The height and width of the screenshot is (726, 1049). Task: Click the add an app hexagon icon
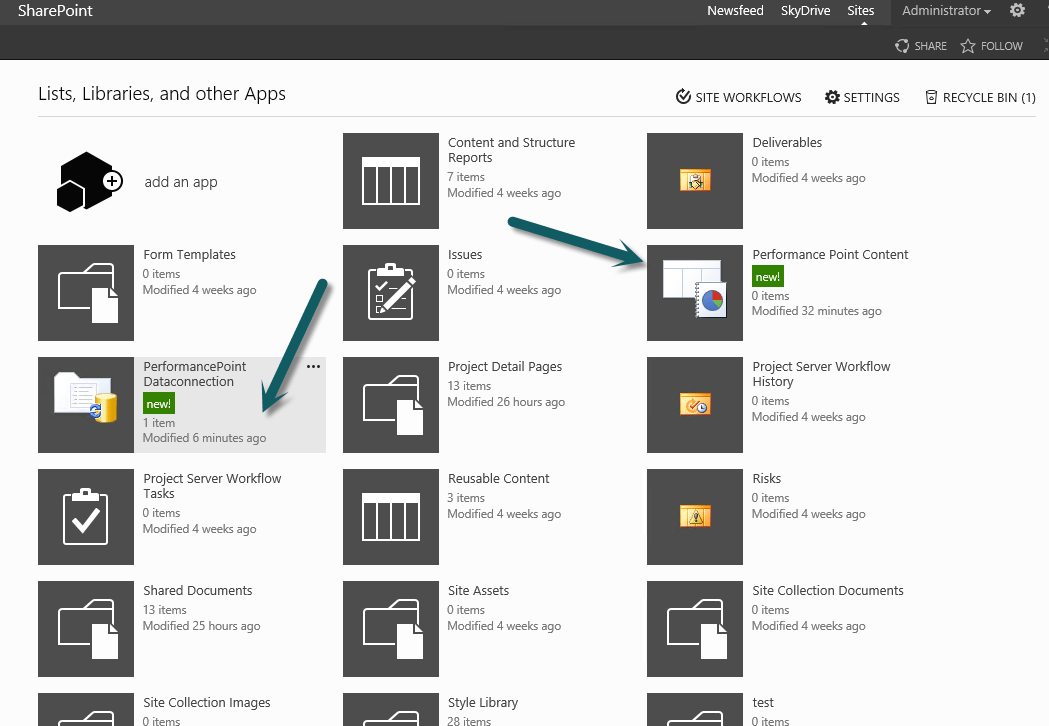coord(90,182)
